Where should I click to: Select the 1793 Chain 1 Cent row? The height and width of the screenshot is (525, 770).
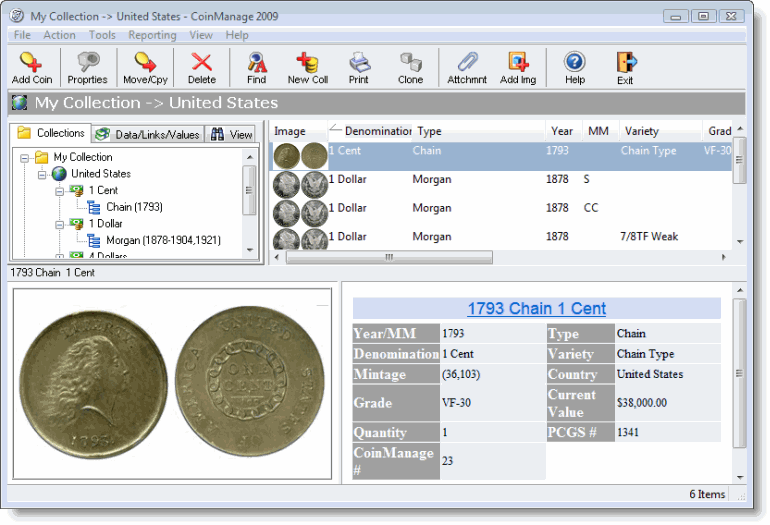(501, 157)
